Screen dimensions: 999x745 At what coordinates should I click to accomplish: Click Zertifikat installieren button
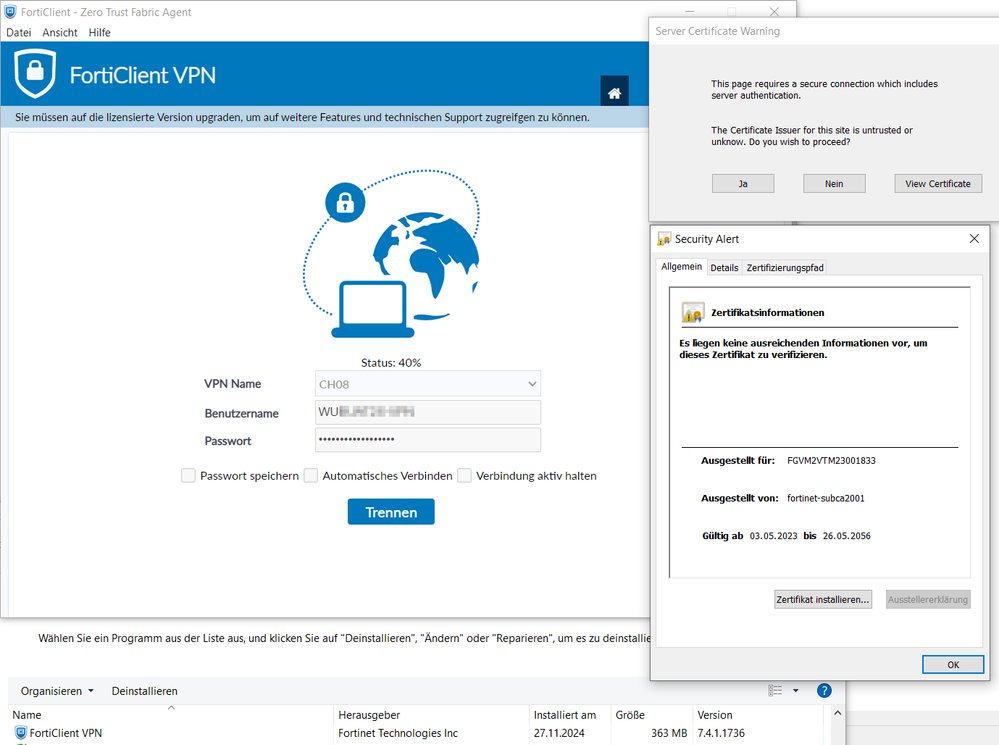point(823,599)
